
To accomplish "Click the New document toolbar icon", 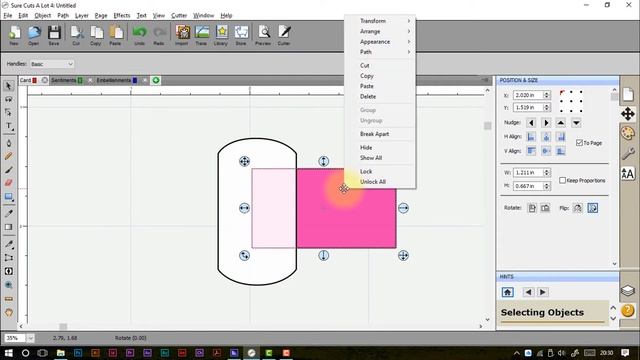I will 14,35.
